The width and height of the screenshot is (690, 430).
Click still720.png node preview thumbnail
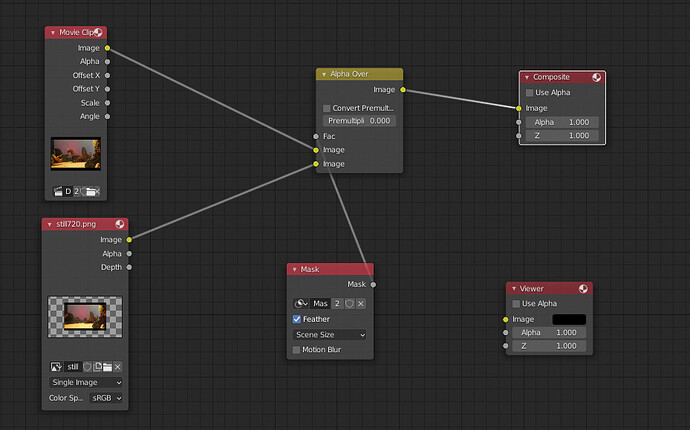pos(85,317)
